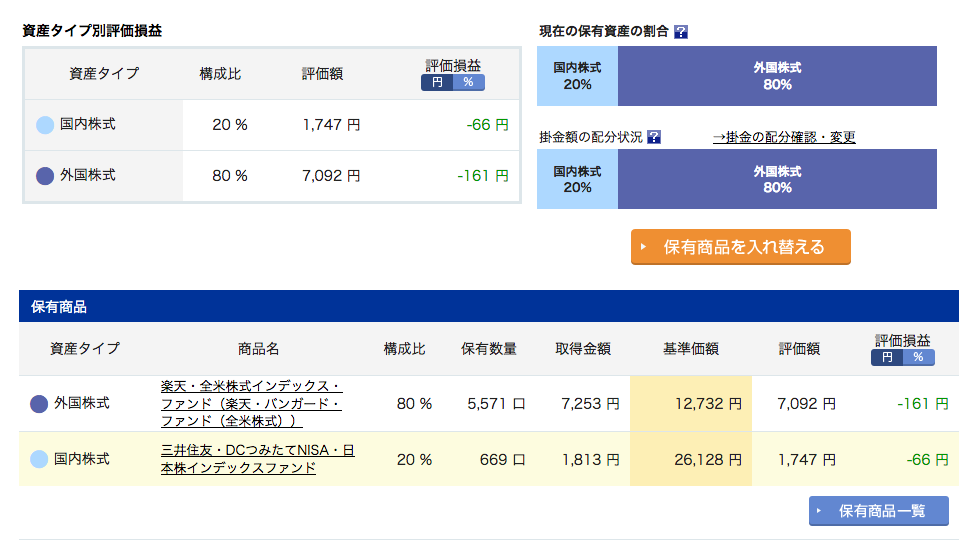This screenshot has height=553, width=965.
Task: Click 国内株式 segment in 掛金額 allocation bar
Action: coord(577,179)
